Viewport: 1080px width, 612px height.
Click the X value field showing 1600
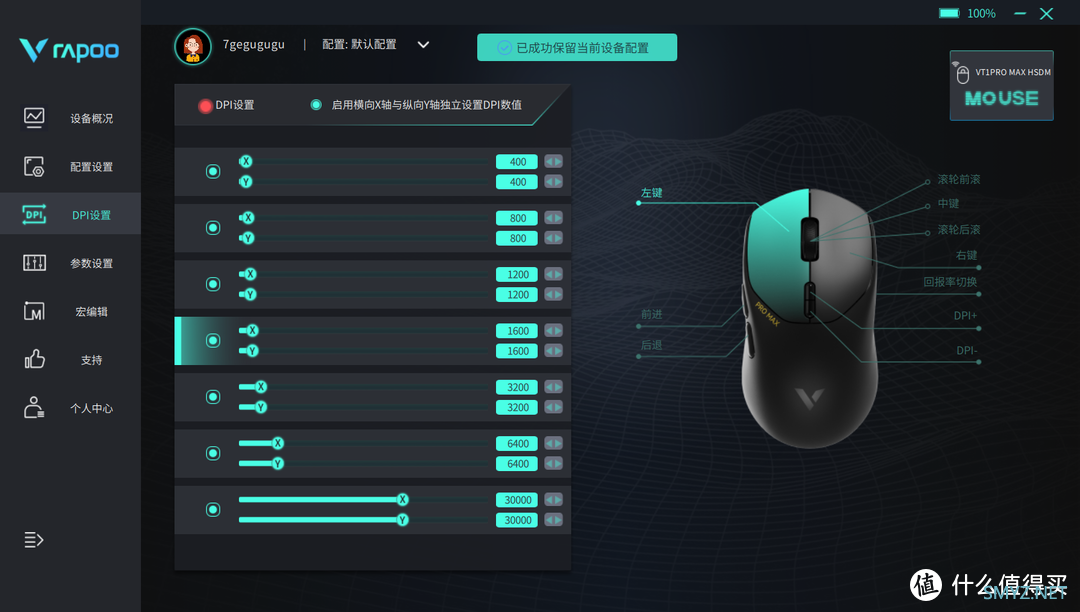tap(517, 331)
